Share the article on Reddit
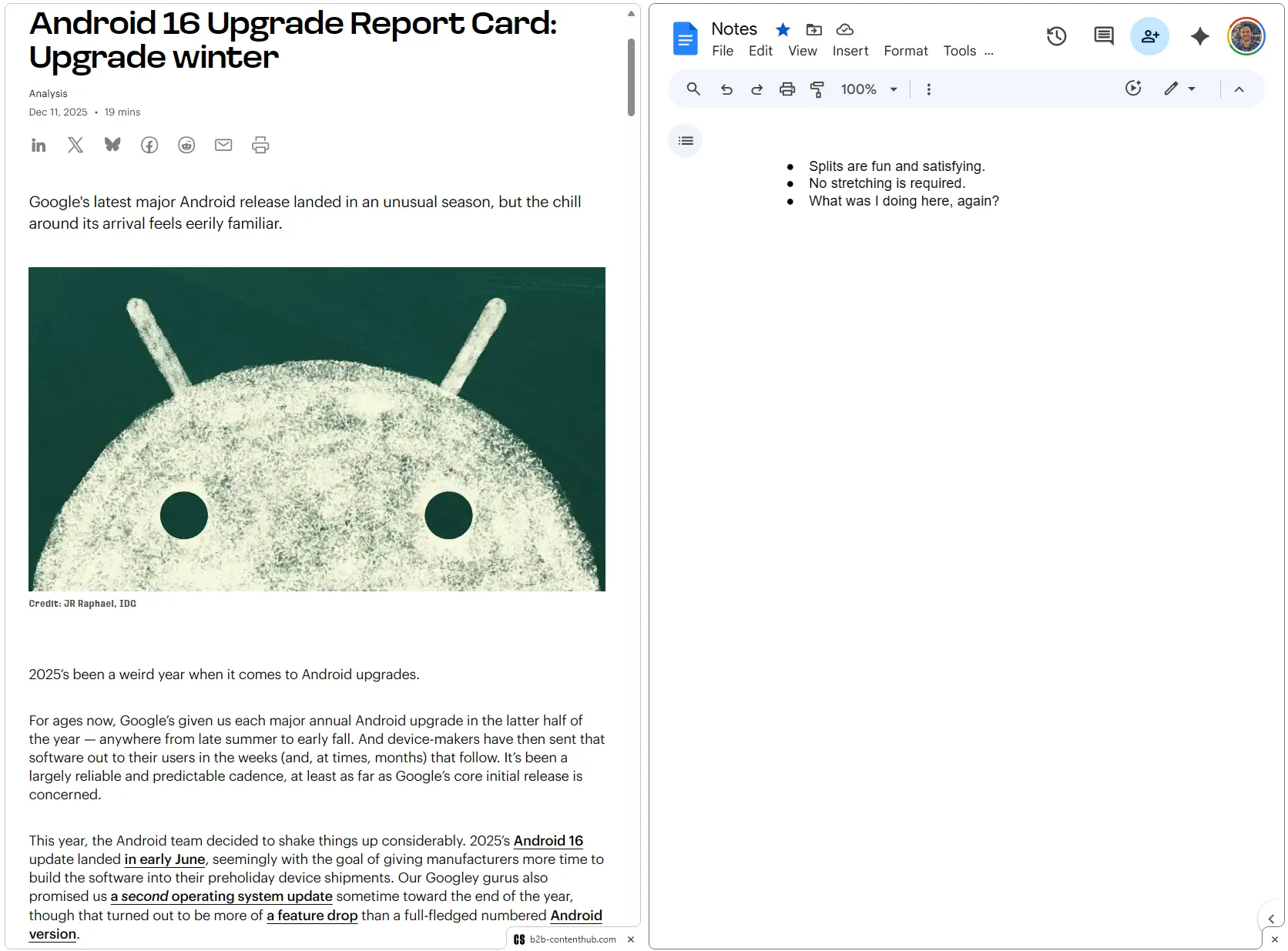The width and height of the screenshot is (1288, 951). tap(186, 145)
